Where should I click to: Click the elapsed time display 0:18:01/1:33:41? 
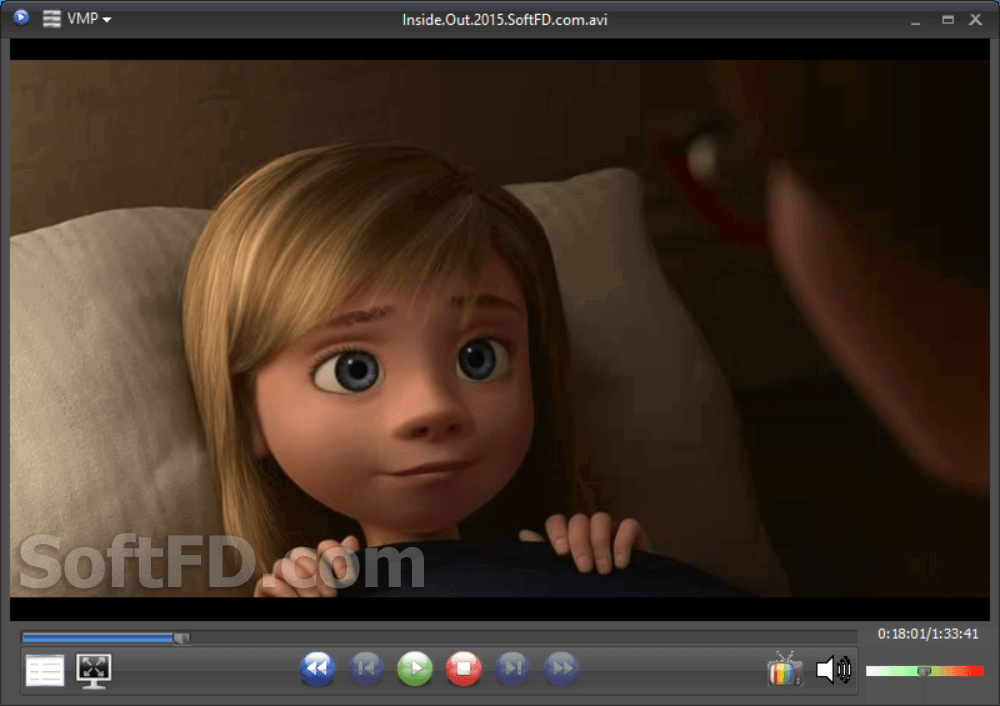coord(928,634)
